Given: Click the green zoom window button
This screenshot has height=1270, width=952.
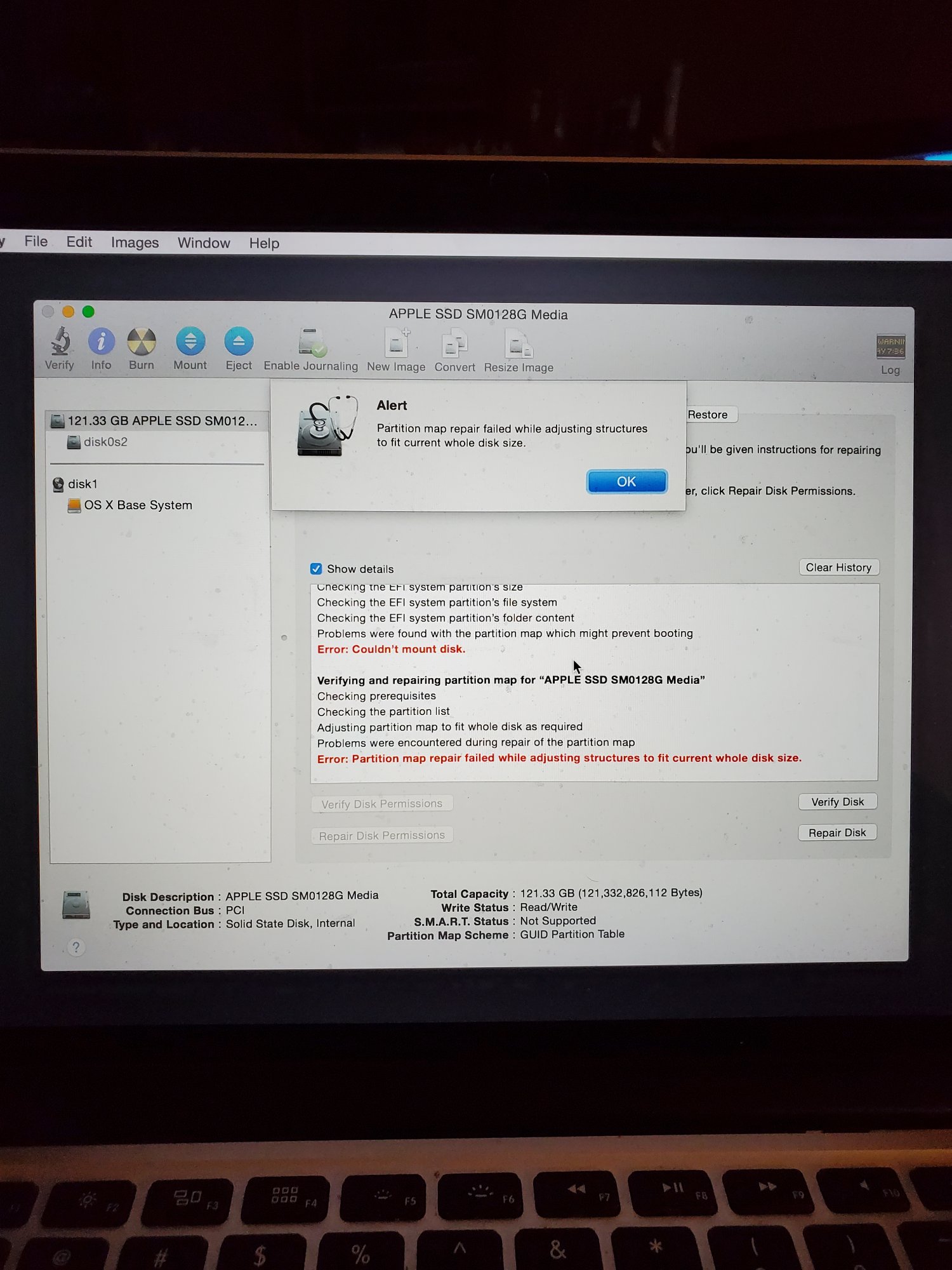Looking at the screenshot, I should point(88,311).
